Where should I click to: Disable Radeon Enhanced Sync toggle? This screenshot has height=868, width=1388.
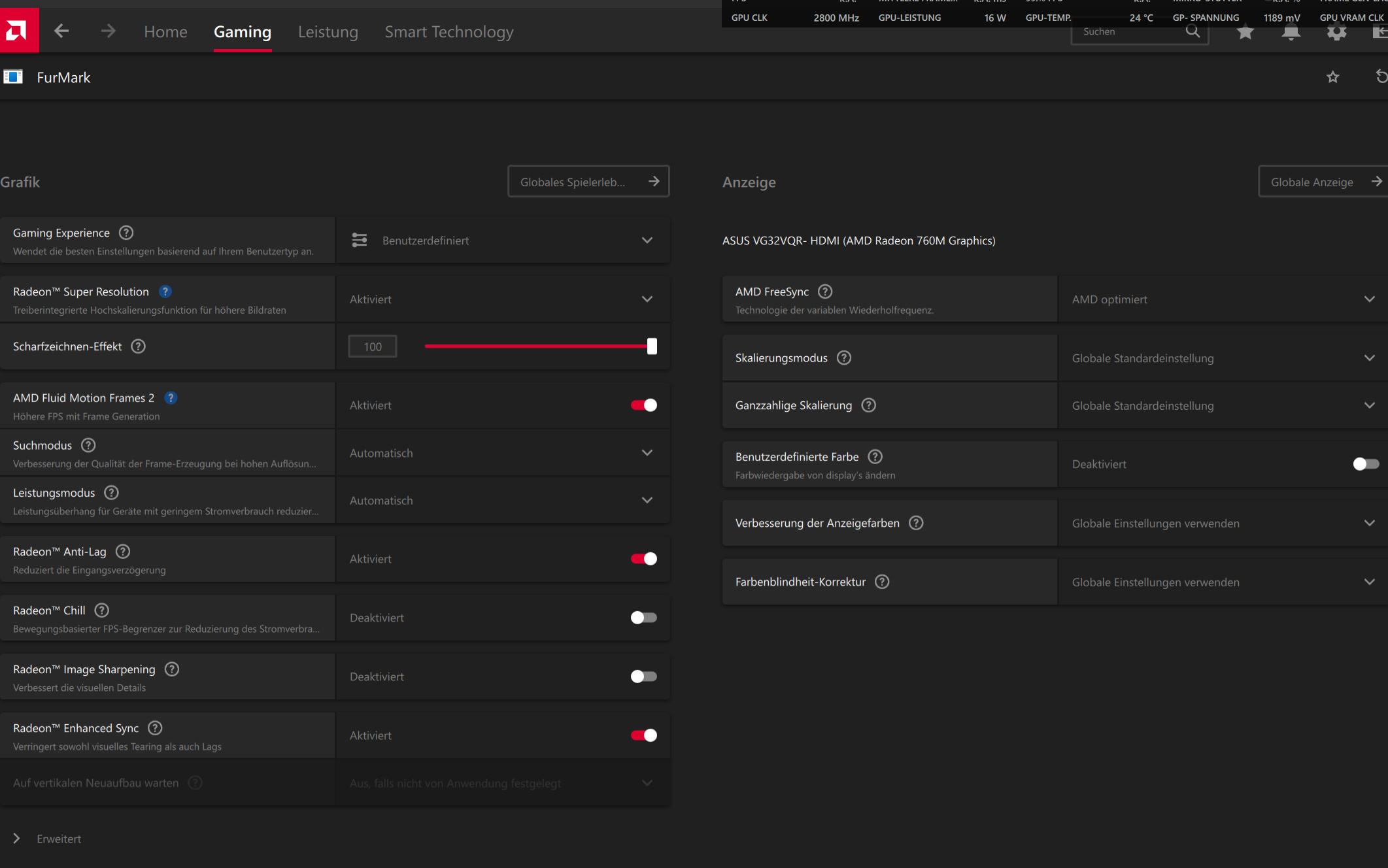[x=644, y=735]
